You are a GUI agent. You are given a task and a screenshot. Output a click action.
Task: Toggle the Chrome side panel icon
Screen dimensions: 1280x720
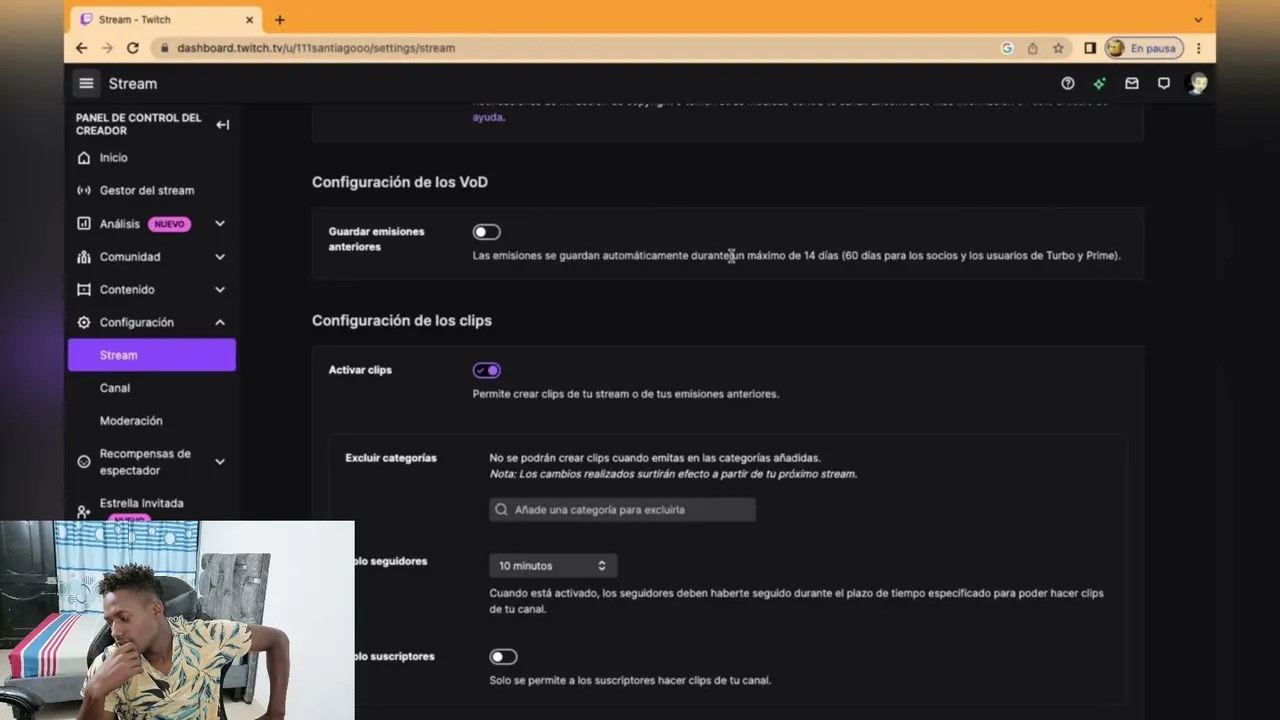[x=1090, y=48]
